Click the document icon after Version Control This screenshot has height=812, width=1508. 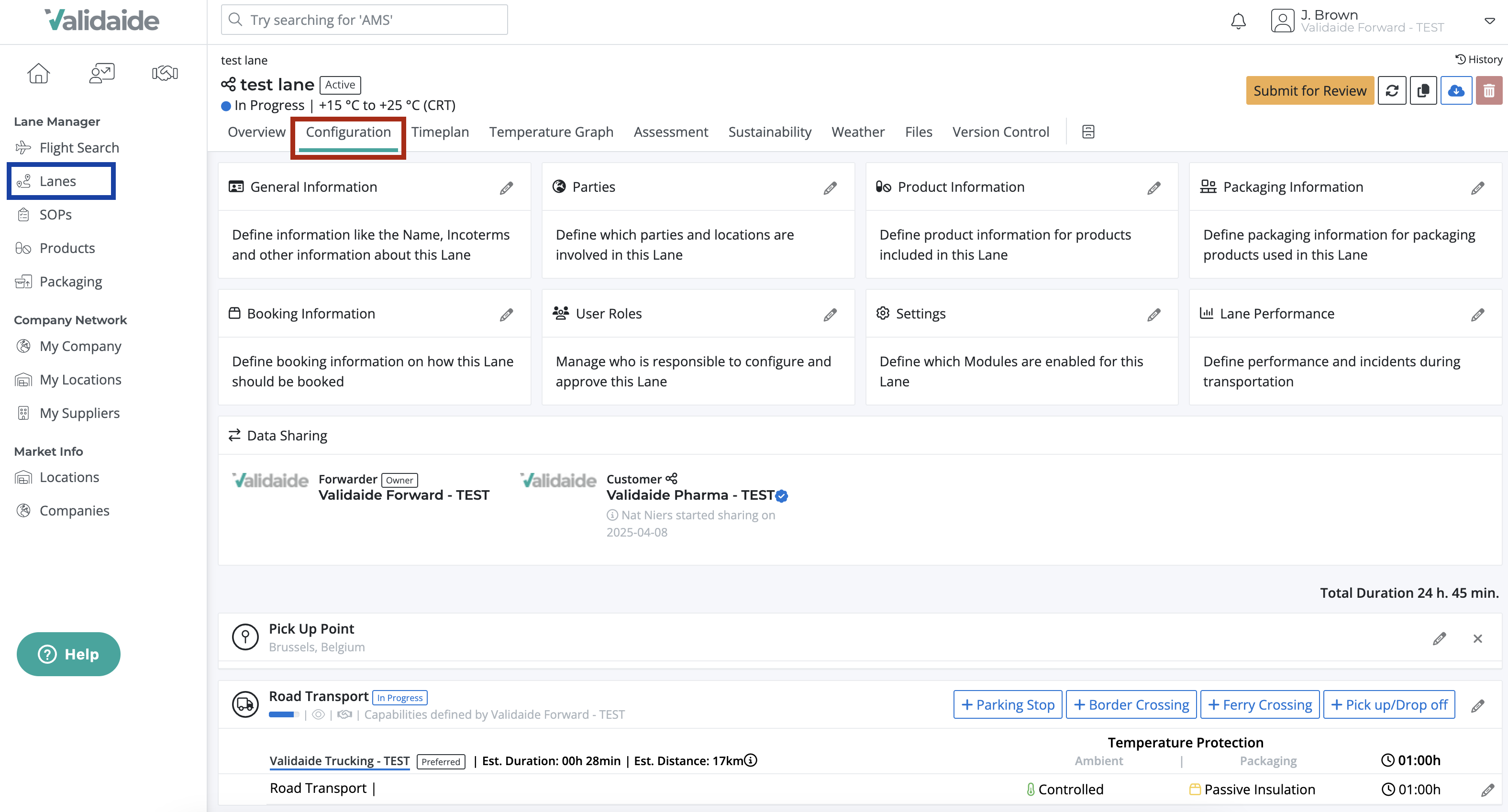point(1087,132)
